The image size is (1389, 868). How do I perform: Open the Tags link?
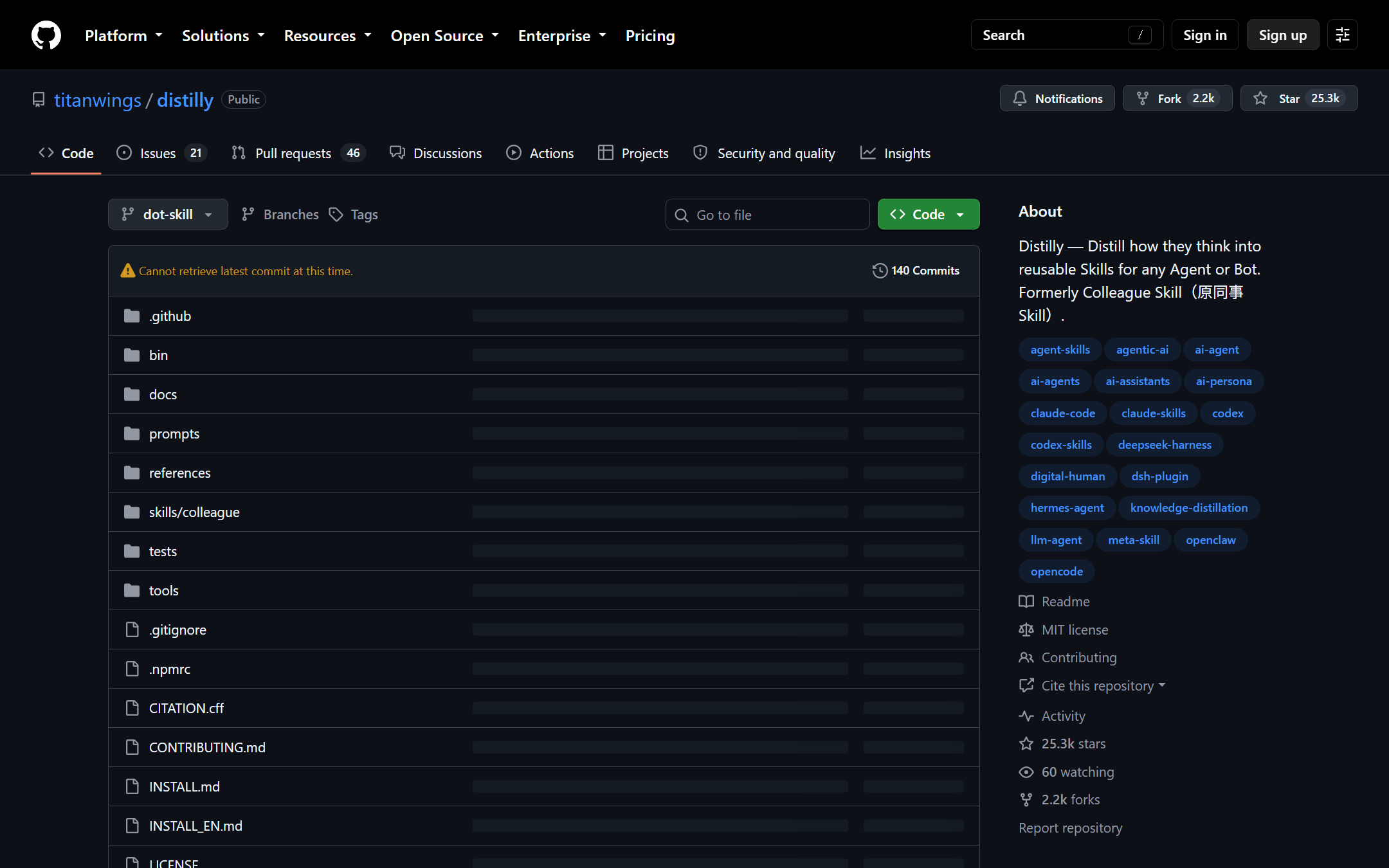353,214
